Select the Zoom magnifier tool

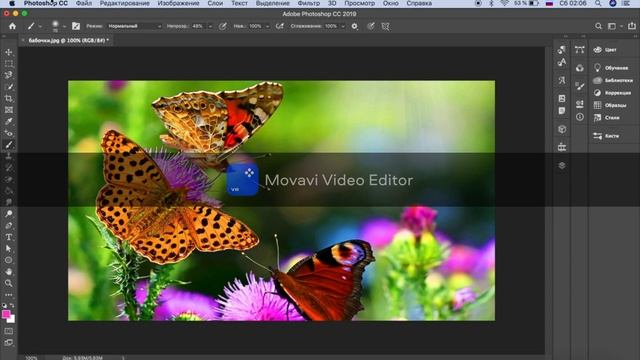9,283
